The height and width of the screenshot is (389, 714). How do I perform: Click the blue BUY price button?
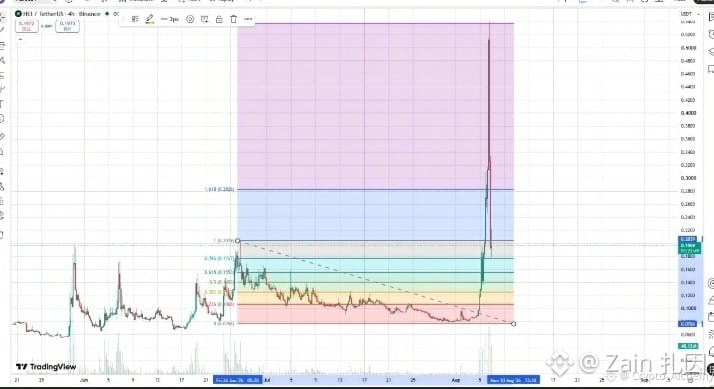click(x=67, y=26)
